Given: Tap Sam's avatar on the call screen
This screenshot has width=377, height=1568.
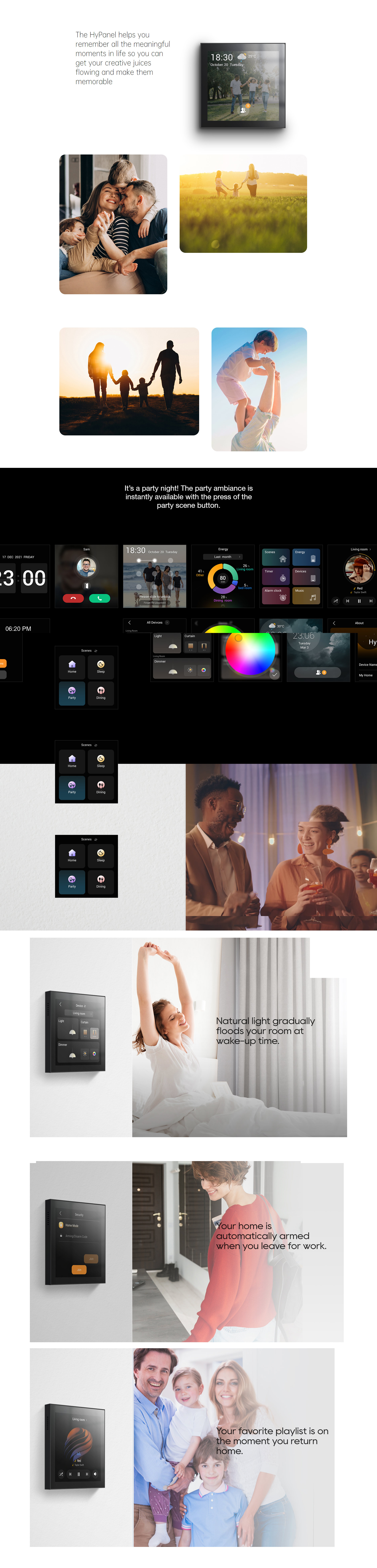Looking at the screenshot, I should (x=86, y=567).
